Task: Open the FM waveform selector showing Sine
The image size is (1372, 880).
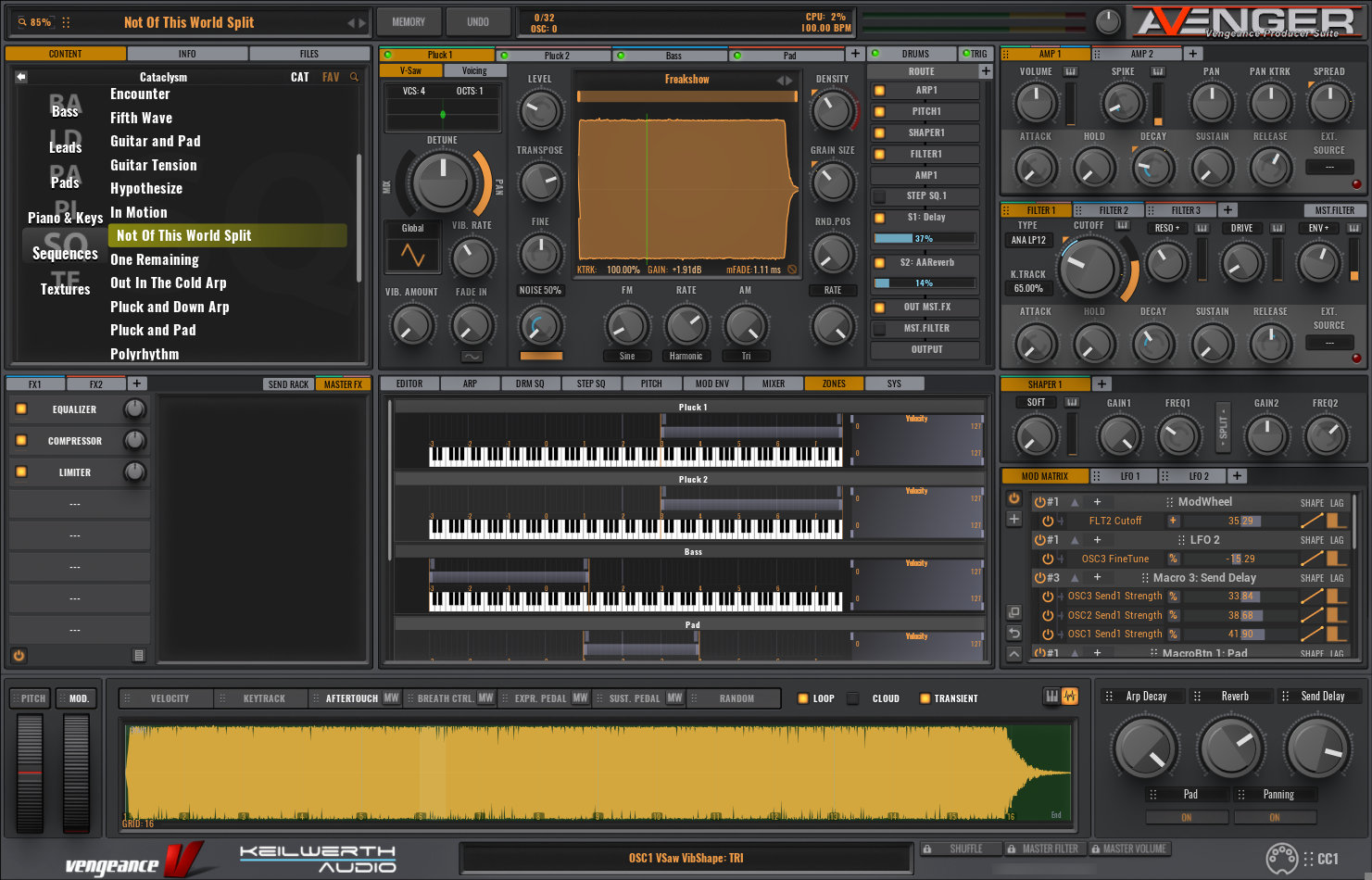Action: tap(627, 356)
